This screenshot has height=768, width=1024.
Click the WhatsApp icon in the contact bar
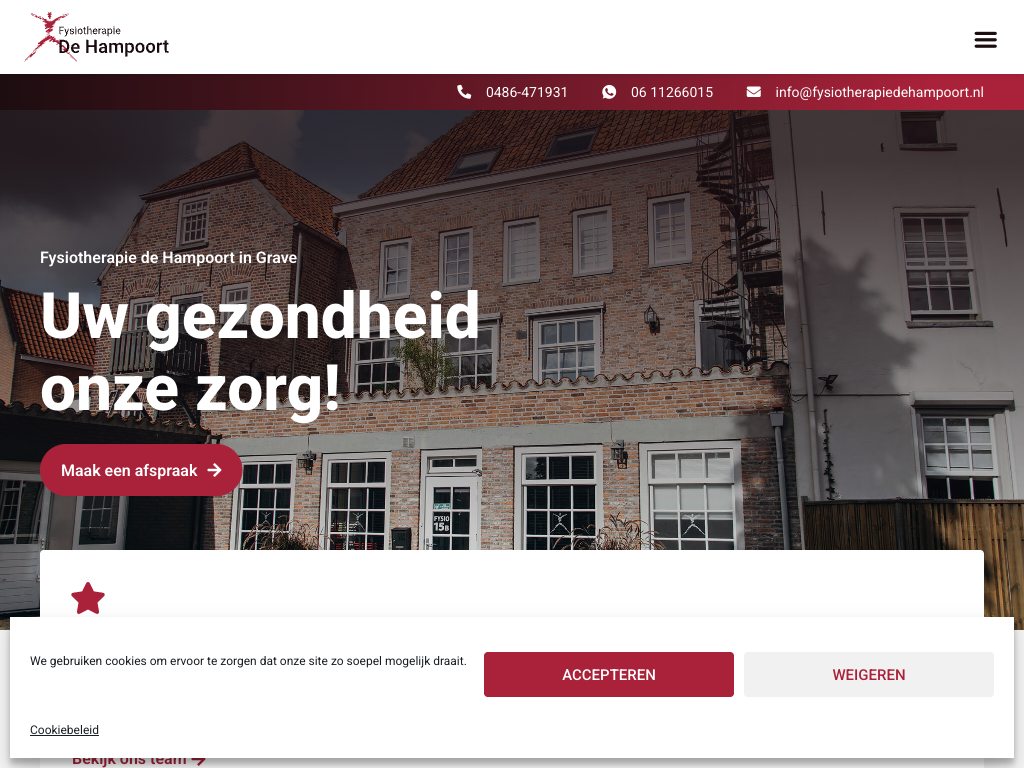(x=609, y=92)
